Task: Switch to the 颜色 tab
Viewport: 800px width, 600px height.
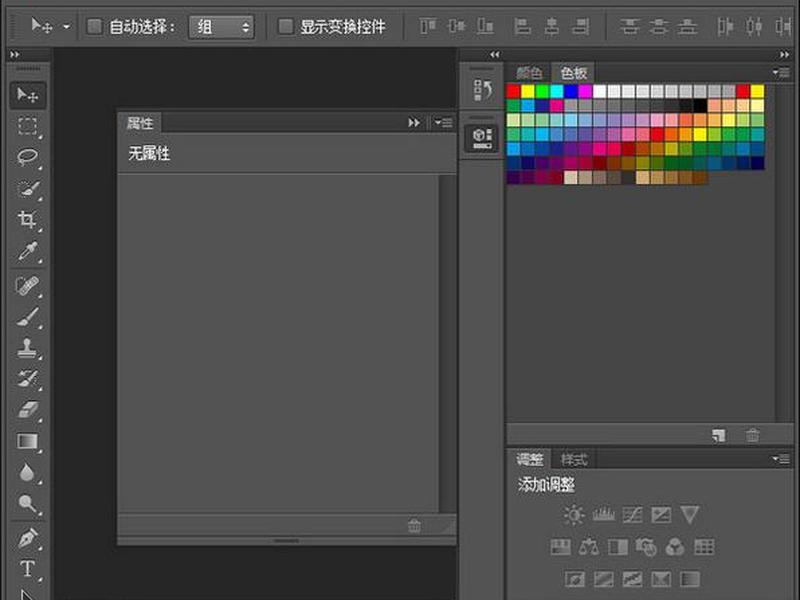Action: pos(529,73)
